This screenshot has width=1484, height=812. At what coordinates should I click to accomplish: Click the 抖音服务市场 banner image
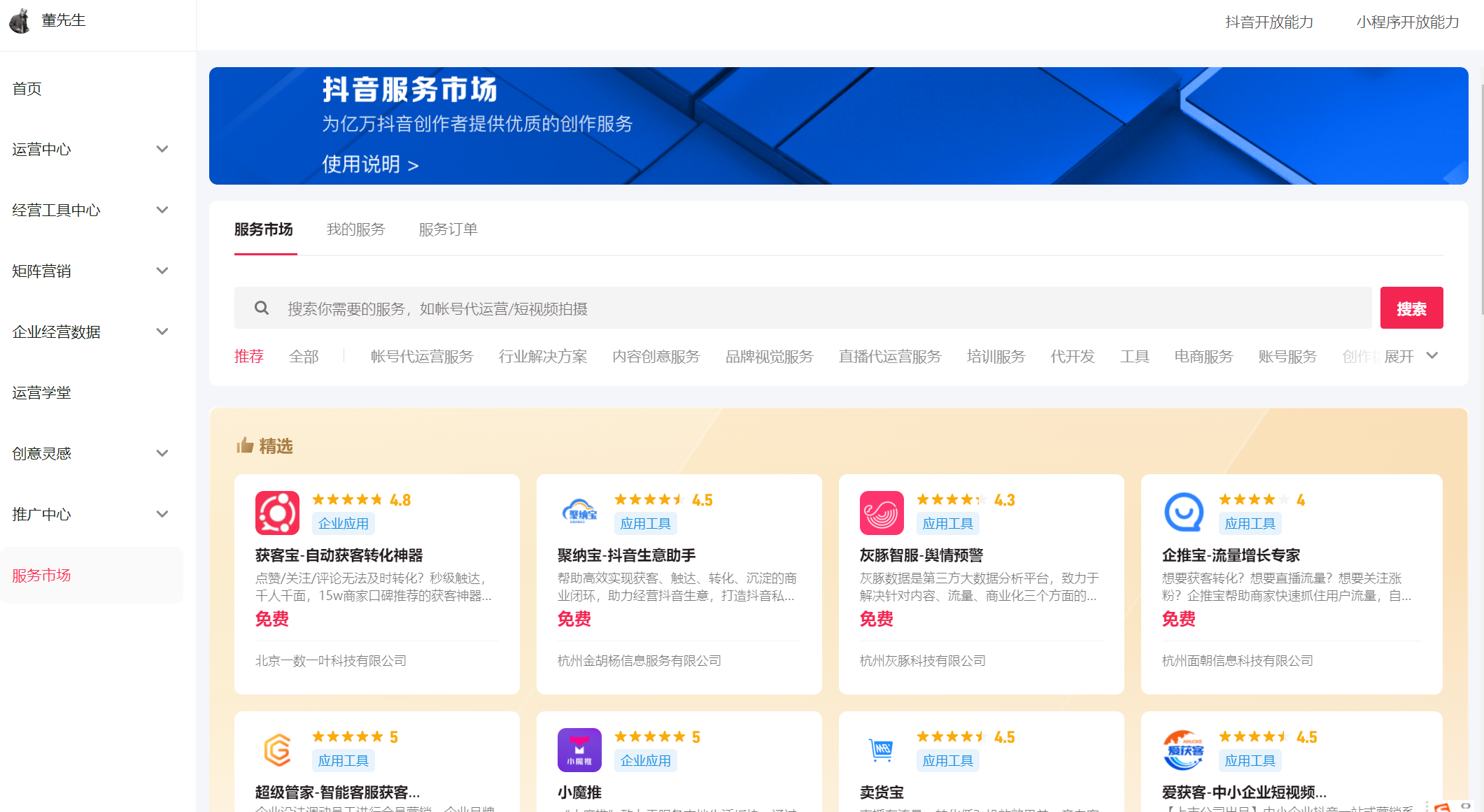(838, 126)
